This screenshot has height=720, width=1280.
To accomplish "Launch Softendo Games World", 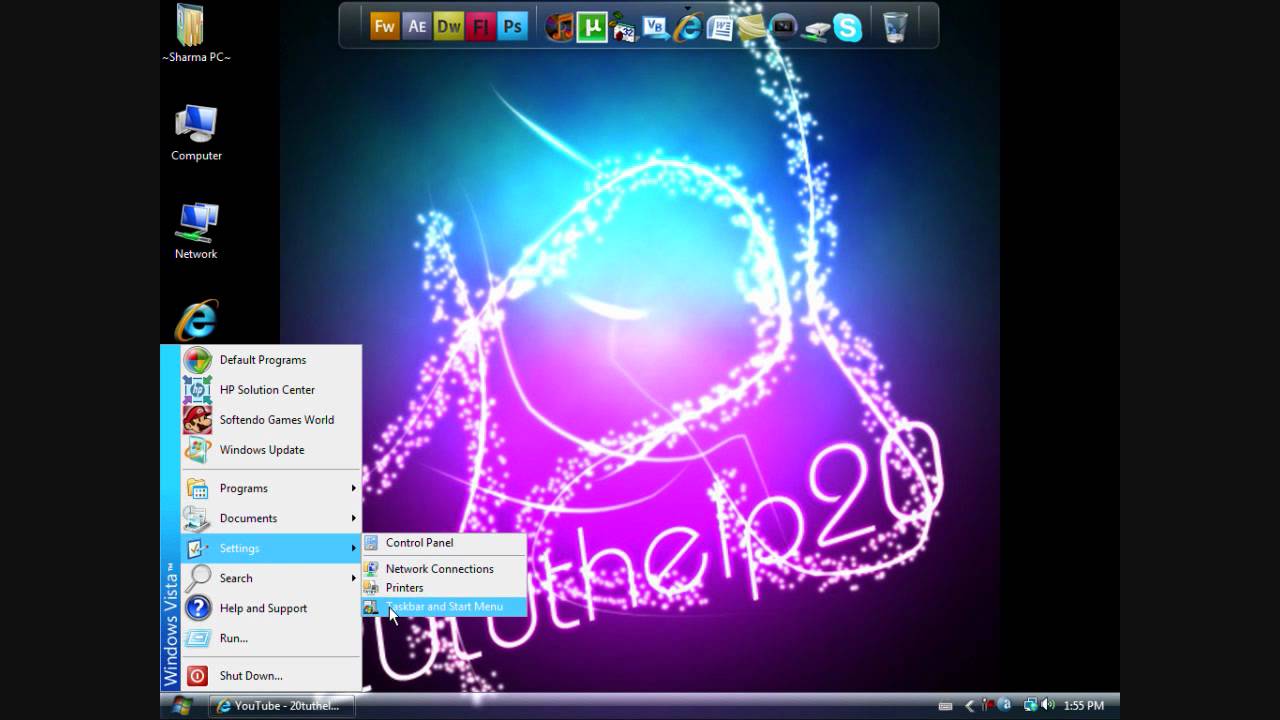I will click(x=271, y=420).
